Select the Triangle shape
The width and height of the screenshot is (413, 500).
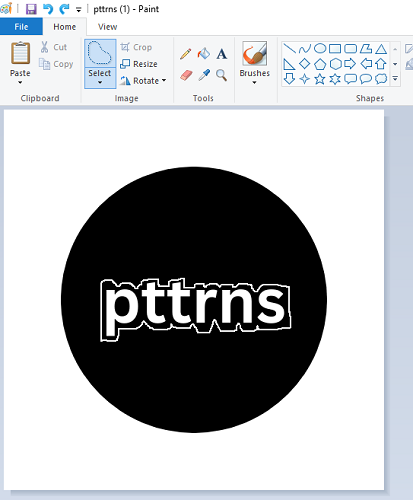click(x=381, y=49)
